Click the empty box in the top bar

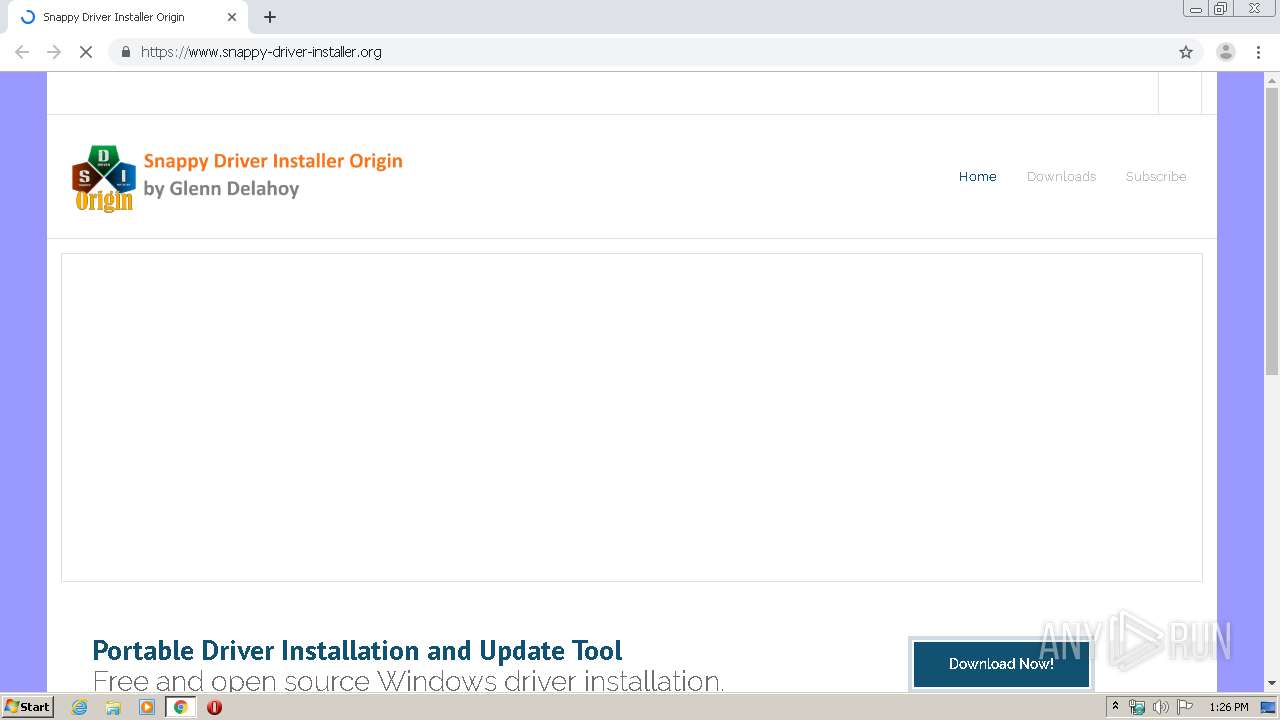1180,93
